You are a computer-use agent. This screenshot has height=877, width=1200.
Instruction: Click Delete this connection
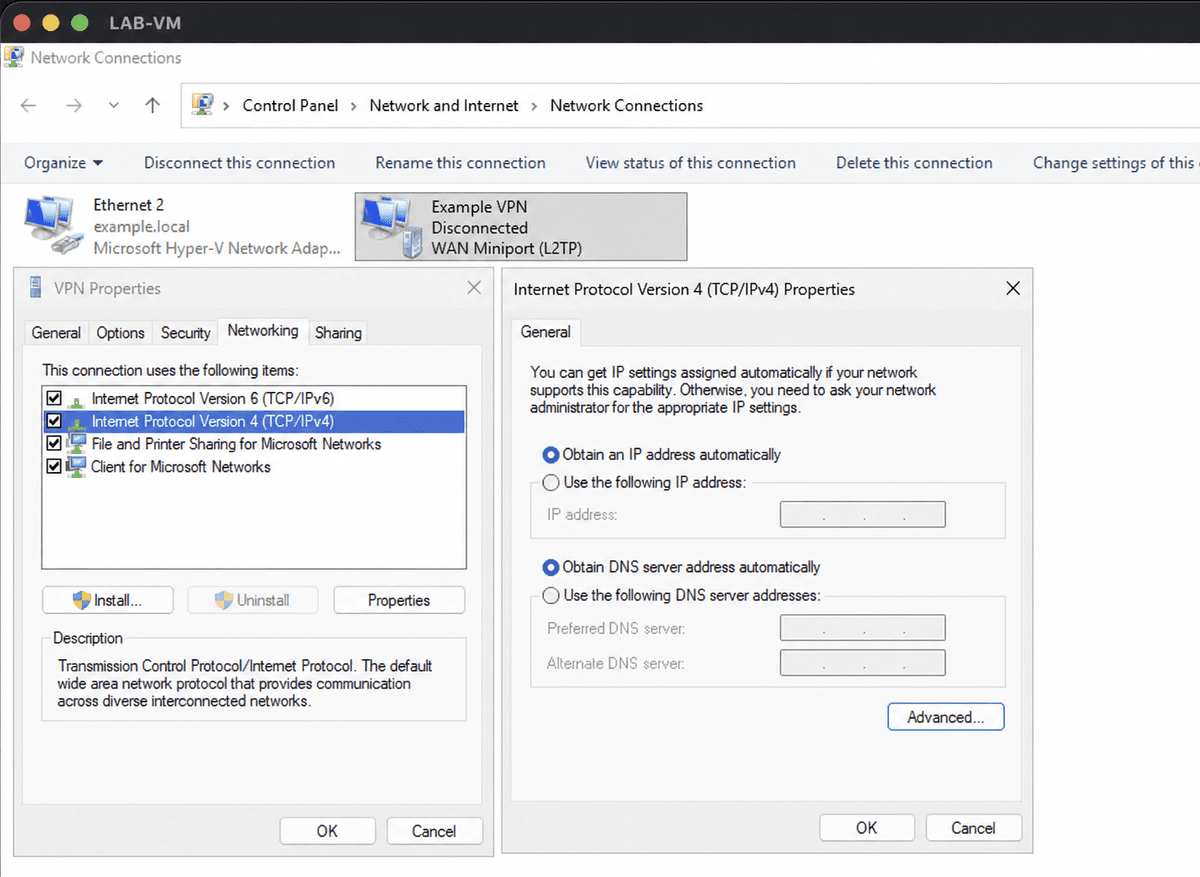pos(914,163)
